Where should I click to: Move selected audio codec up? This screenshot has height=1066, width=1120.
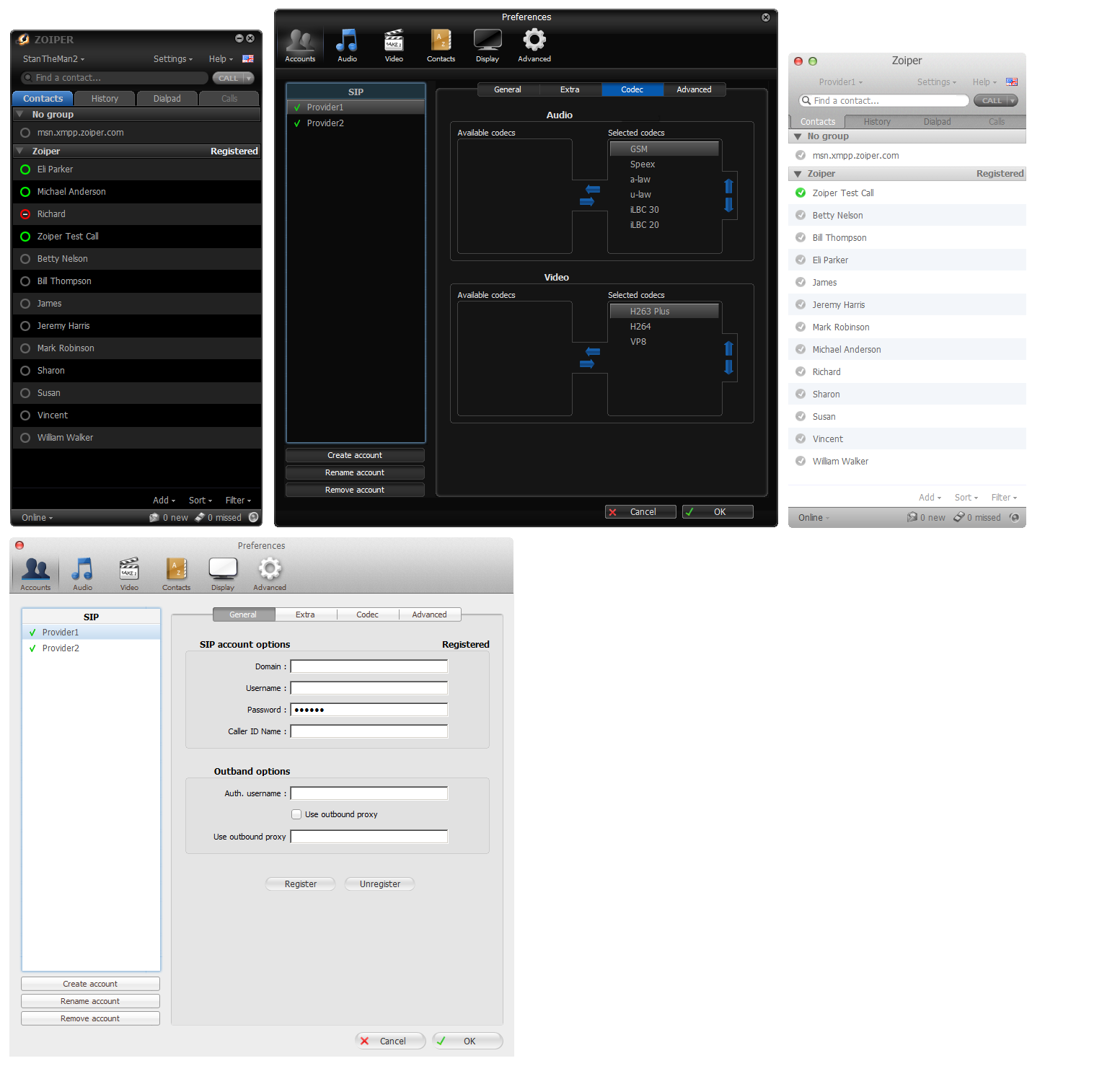(728, 186)
